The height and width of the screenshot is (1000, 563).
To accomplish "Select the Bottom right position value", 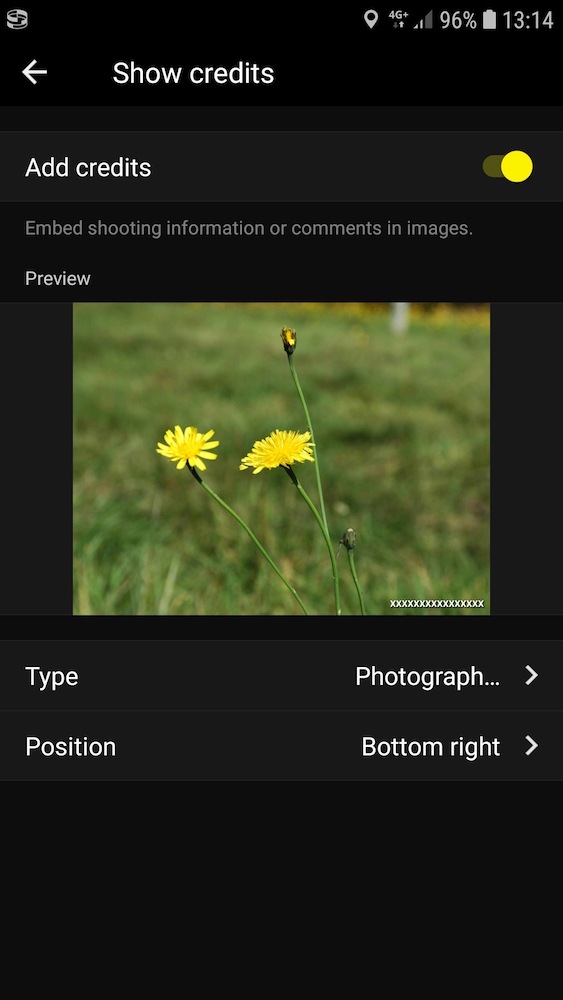I will [430, 746].
